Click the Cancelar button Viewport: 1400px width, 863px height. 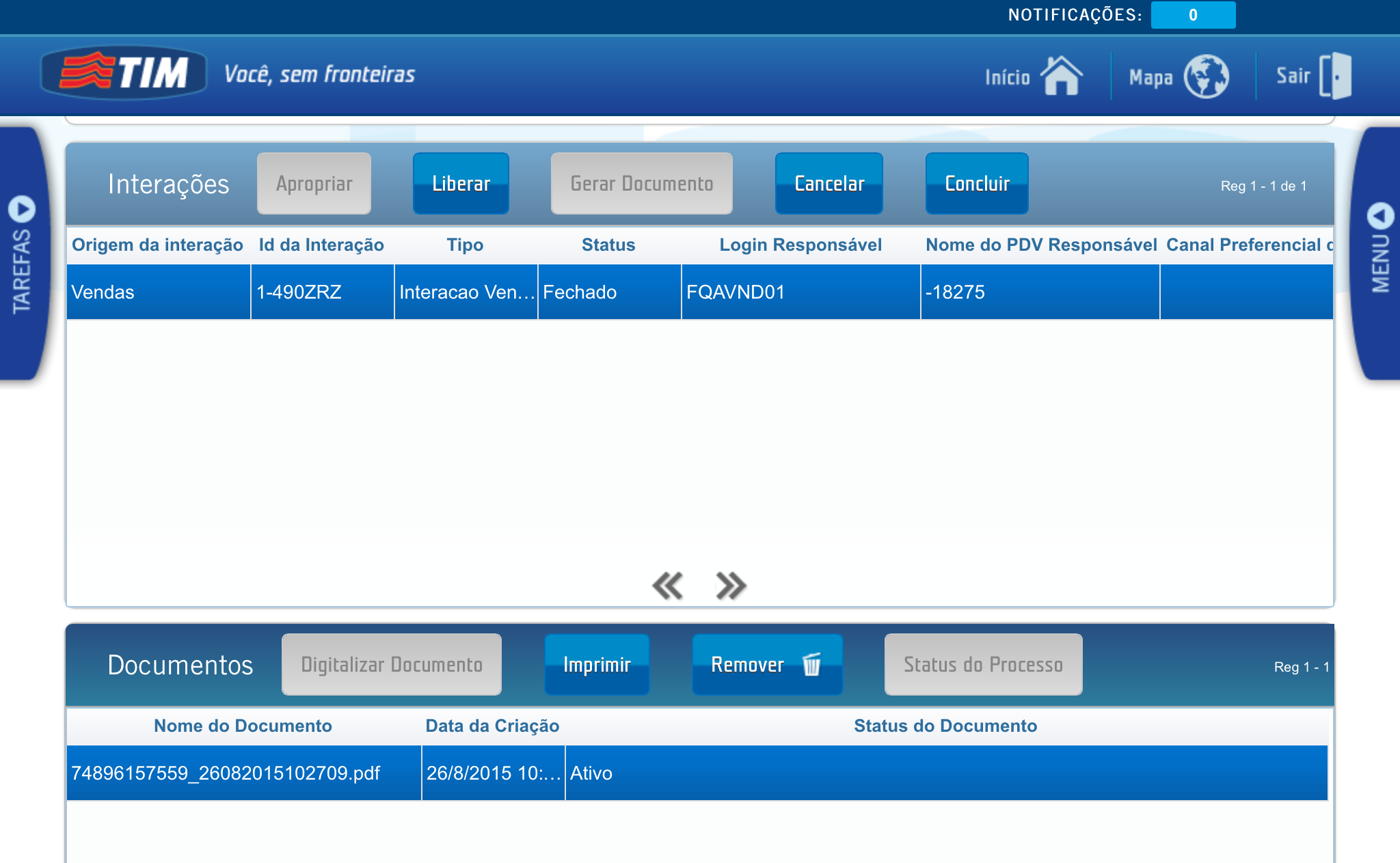[x=829, y=184]
